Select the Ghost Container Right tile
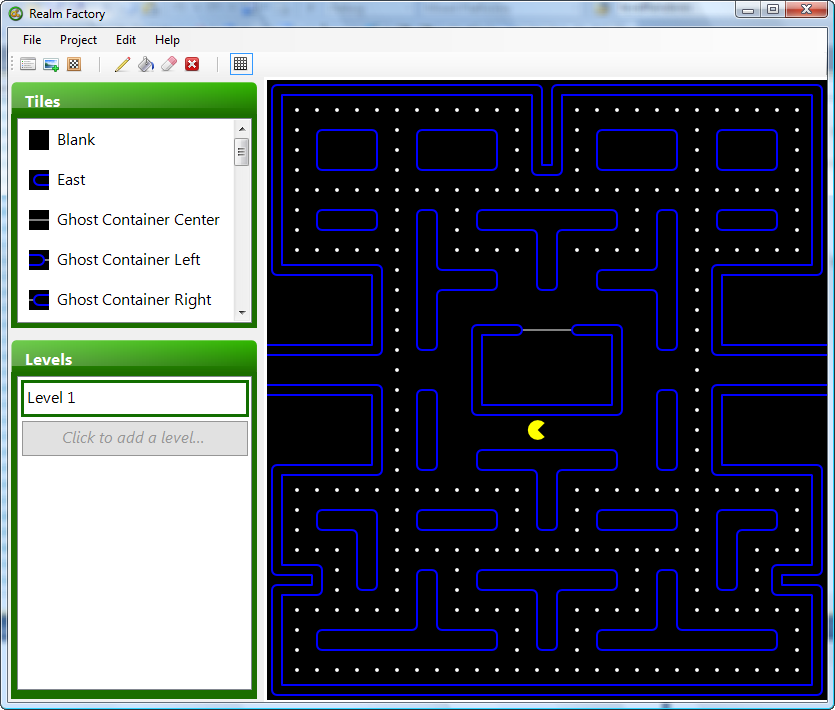The width and height of the screenshot is (835, 710). (x=126, y=300)
